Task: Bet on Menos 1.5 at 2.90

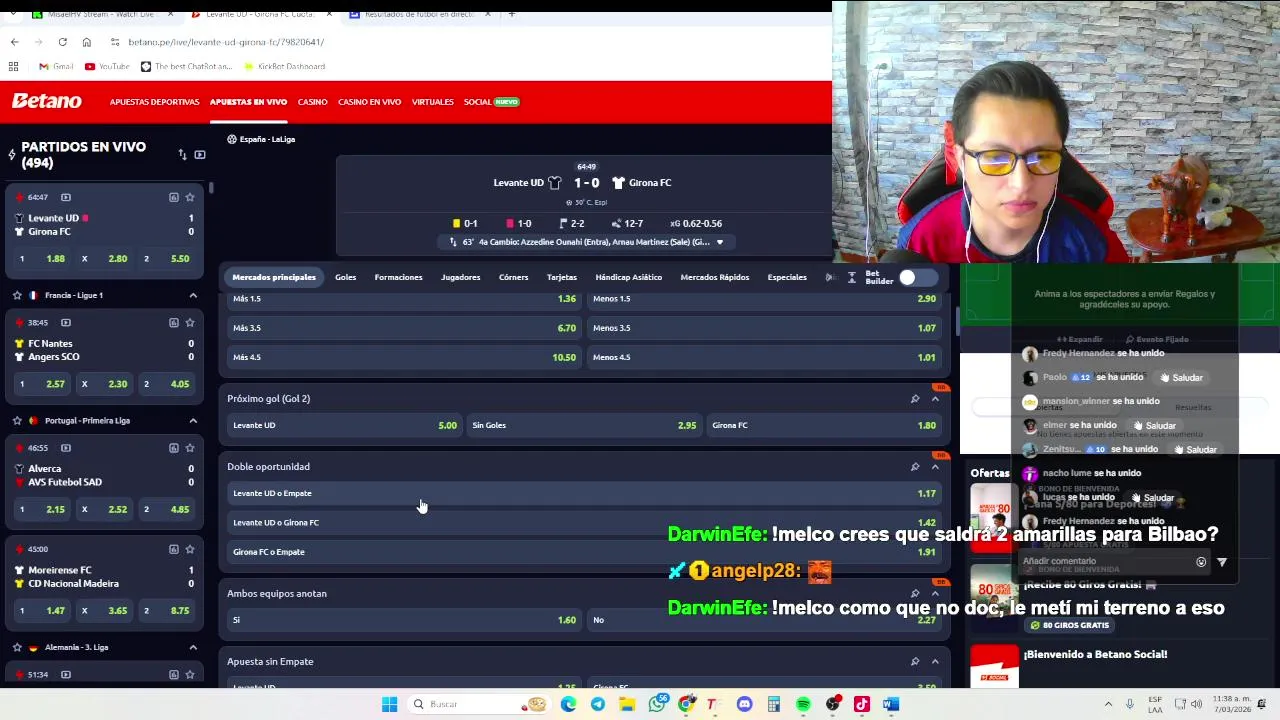Action: [x=764, y=299]
